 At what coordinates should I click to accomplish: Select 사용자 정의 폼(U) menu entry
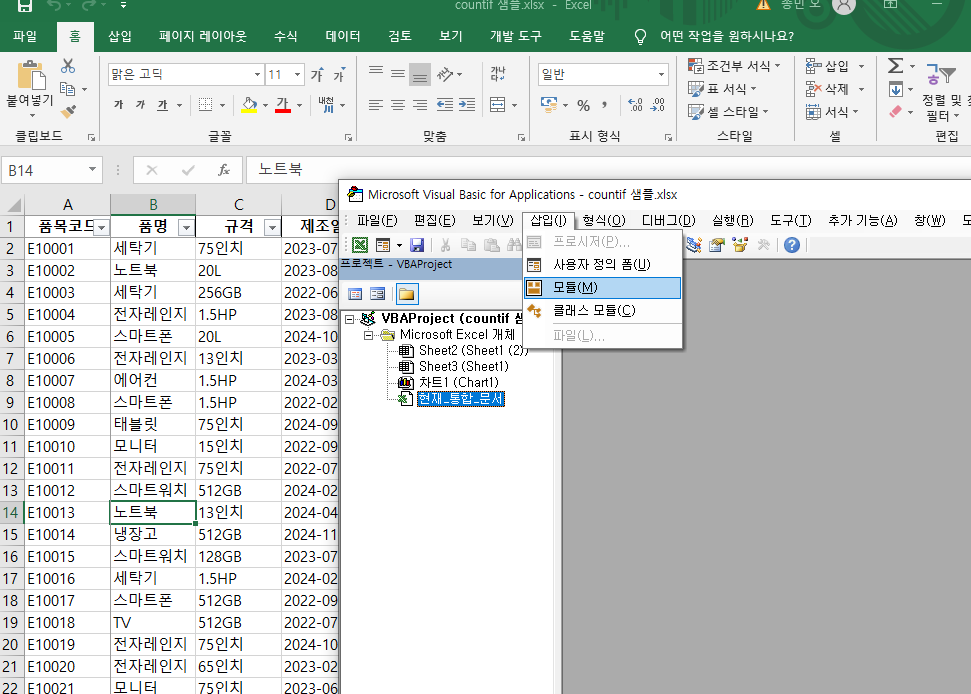(x=602, y=264)
